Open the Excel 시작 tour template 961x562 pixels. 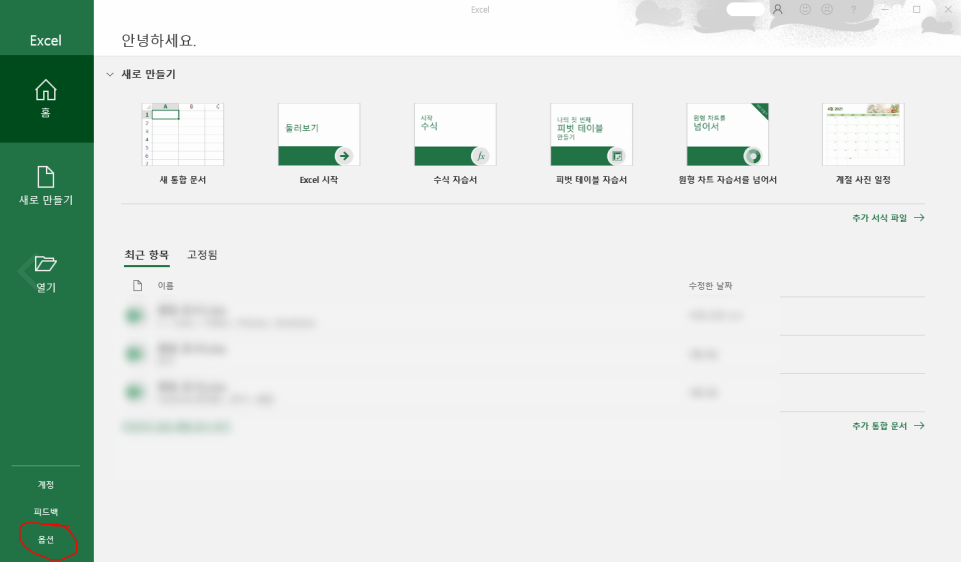(x=319, y=144)
